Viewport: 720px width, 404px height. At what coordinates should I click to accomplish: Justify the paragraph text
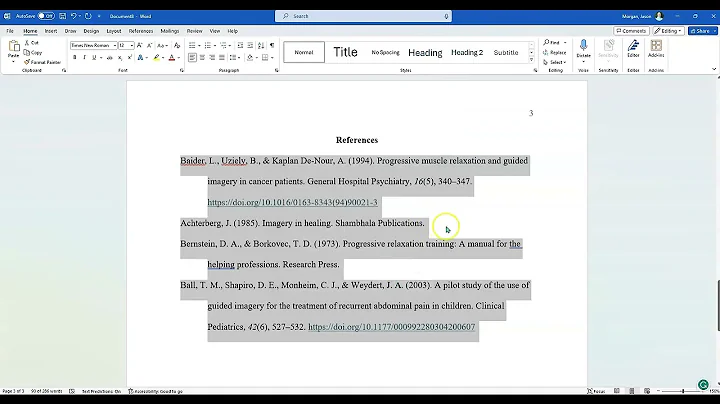[222, 58]
